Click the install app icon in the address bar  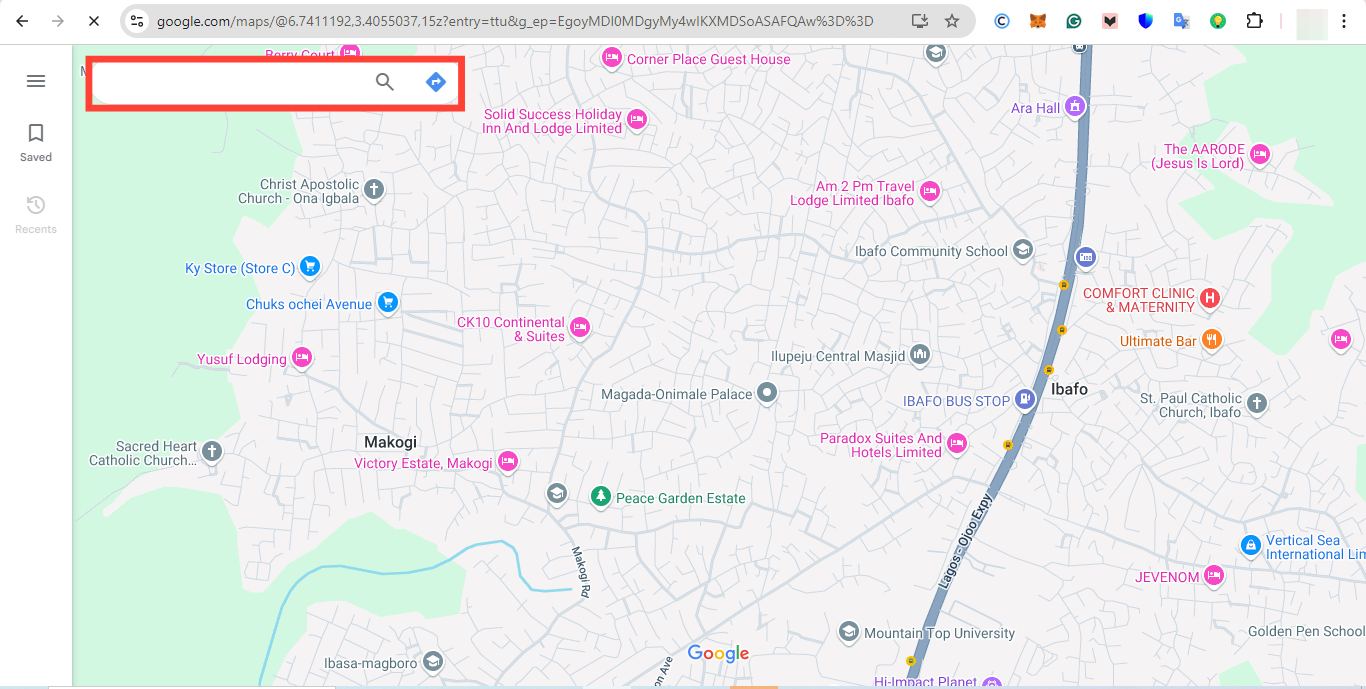tap(919, 21)
